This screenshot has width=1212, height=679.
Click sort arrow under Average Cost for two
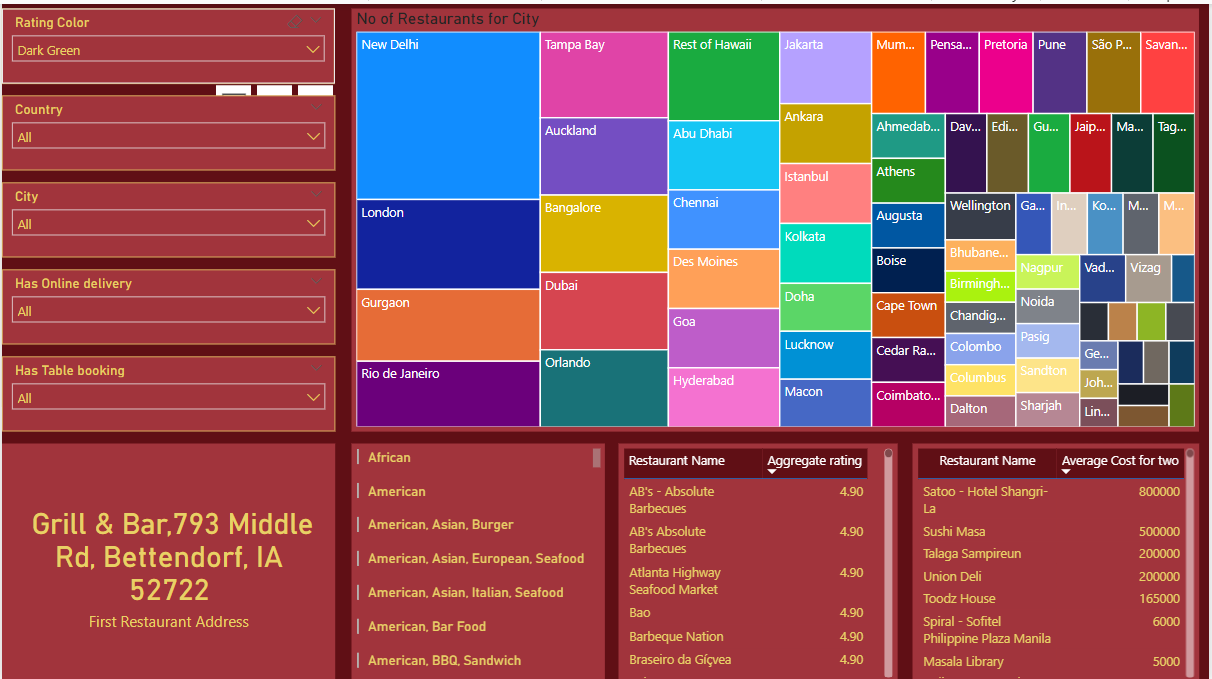coord(1066,472)
